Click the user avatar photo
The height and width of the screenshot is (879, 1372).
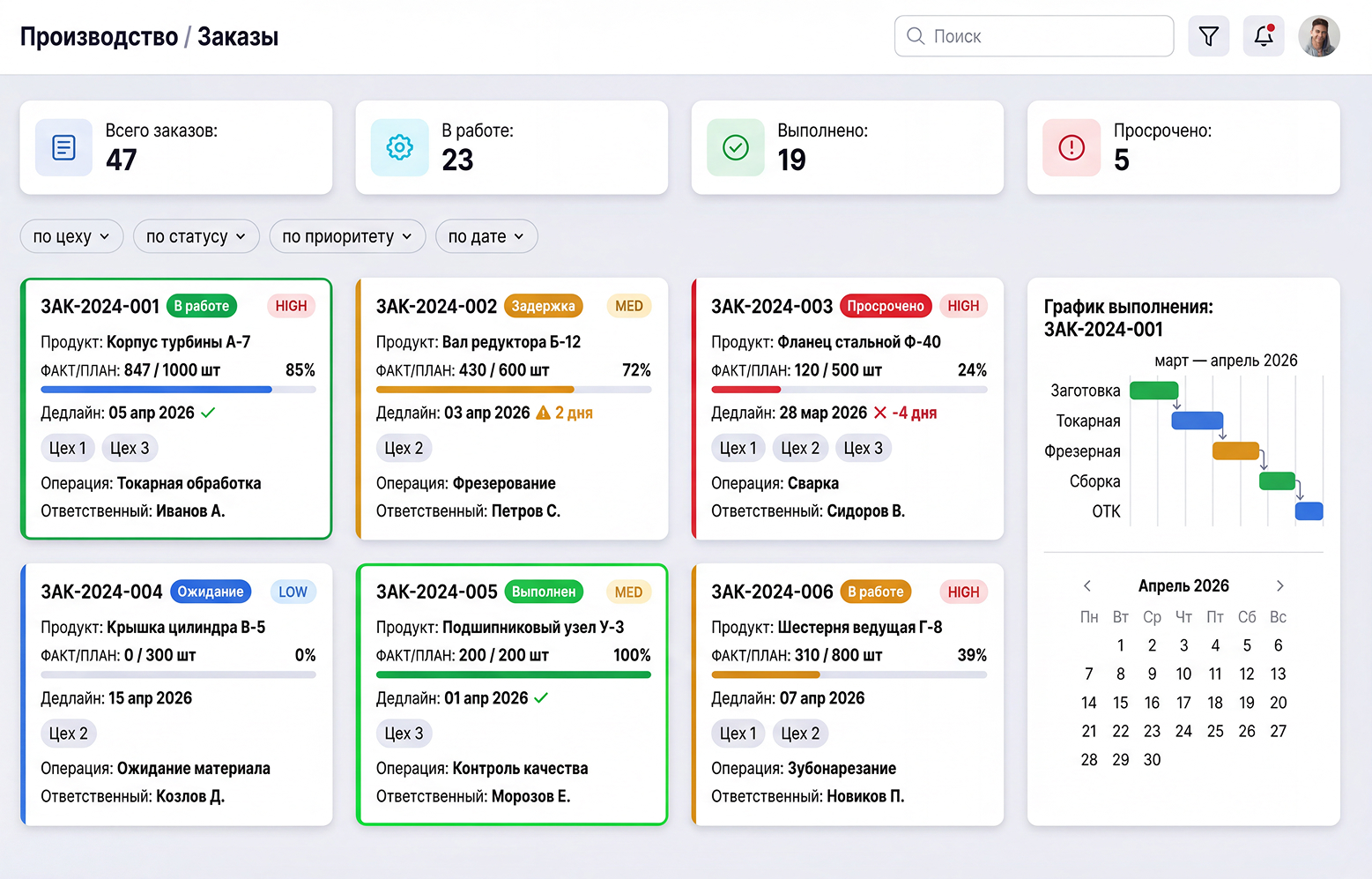(x=1319, y=36)
